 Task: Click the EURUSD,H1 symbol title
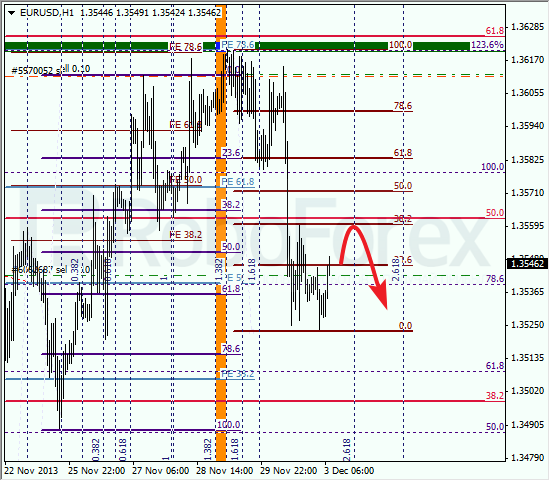[47, 13]
